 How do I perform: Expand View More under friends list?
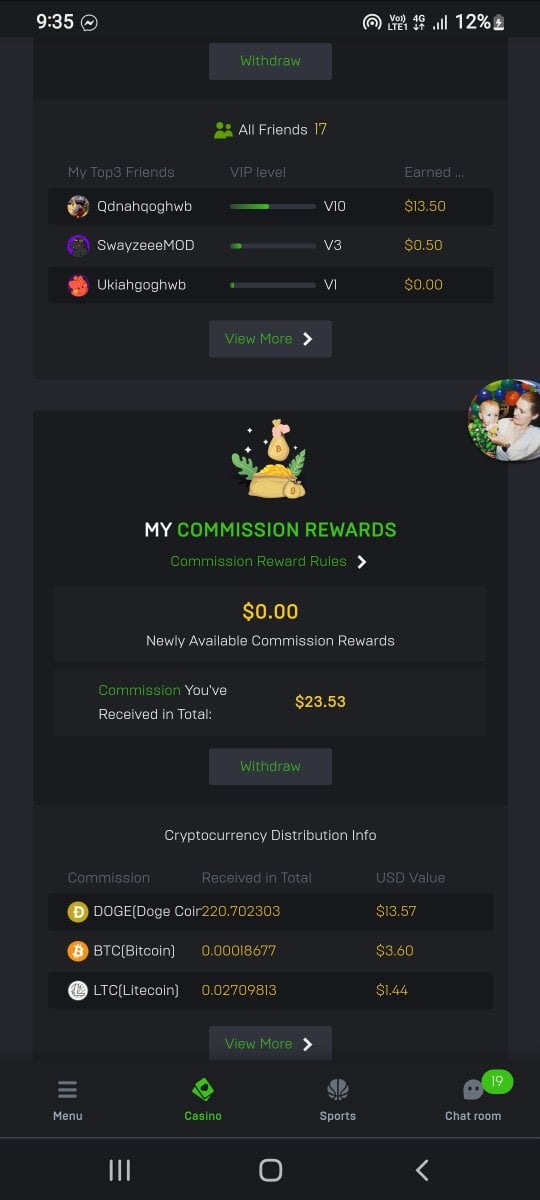click(270, 339)
